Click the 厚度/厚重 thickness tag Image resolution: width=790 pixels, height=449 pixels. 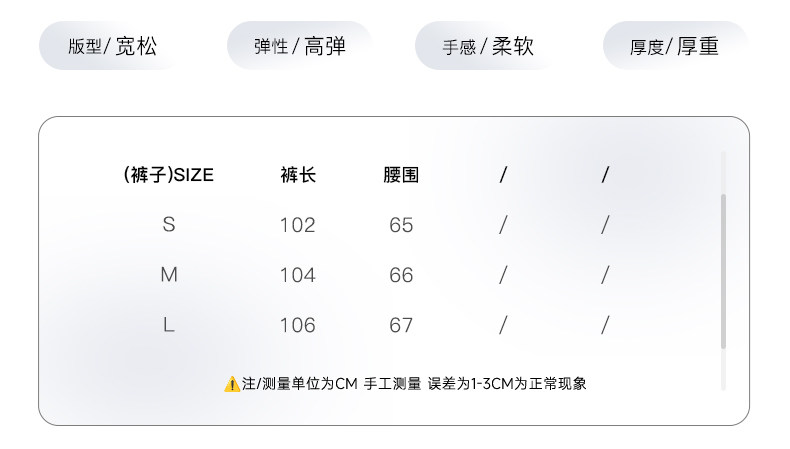coord(675,46)
